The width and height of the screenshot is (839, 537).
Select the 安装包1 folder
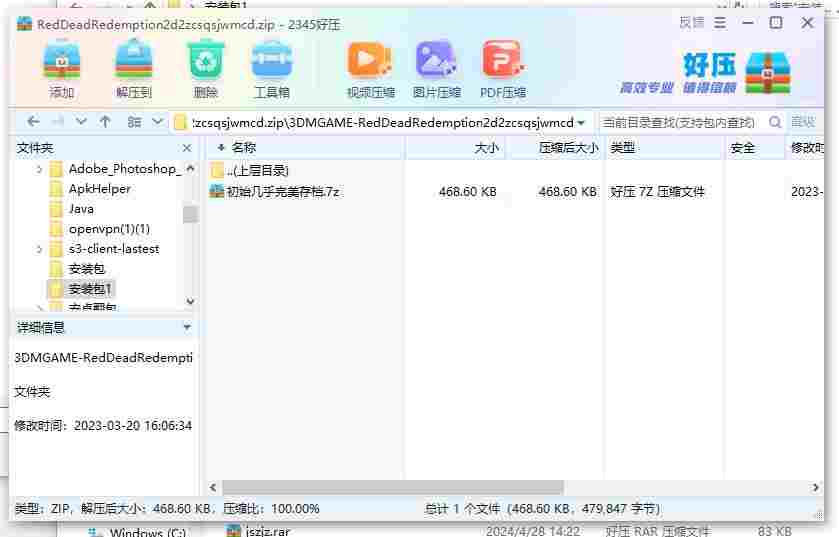80,289
